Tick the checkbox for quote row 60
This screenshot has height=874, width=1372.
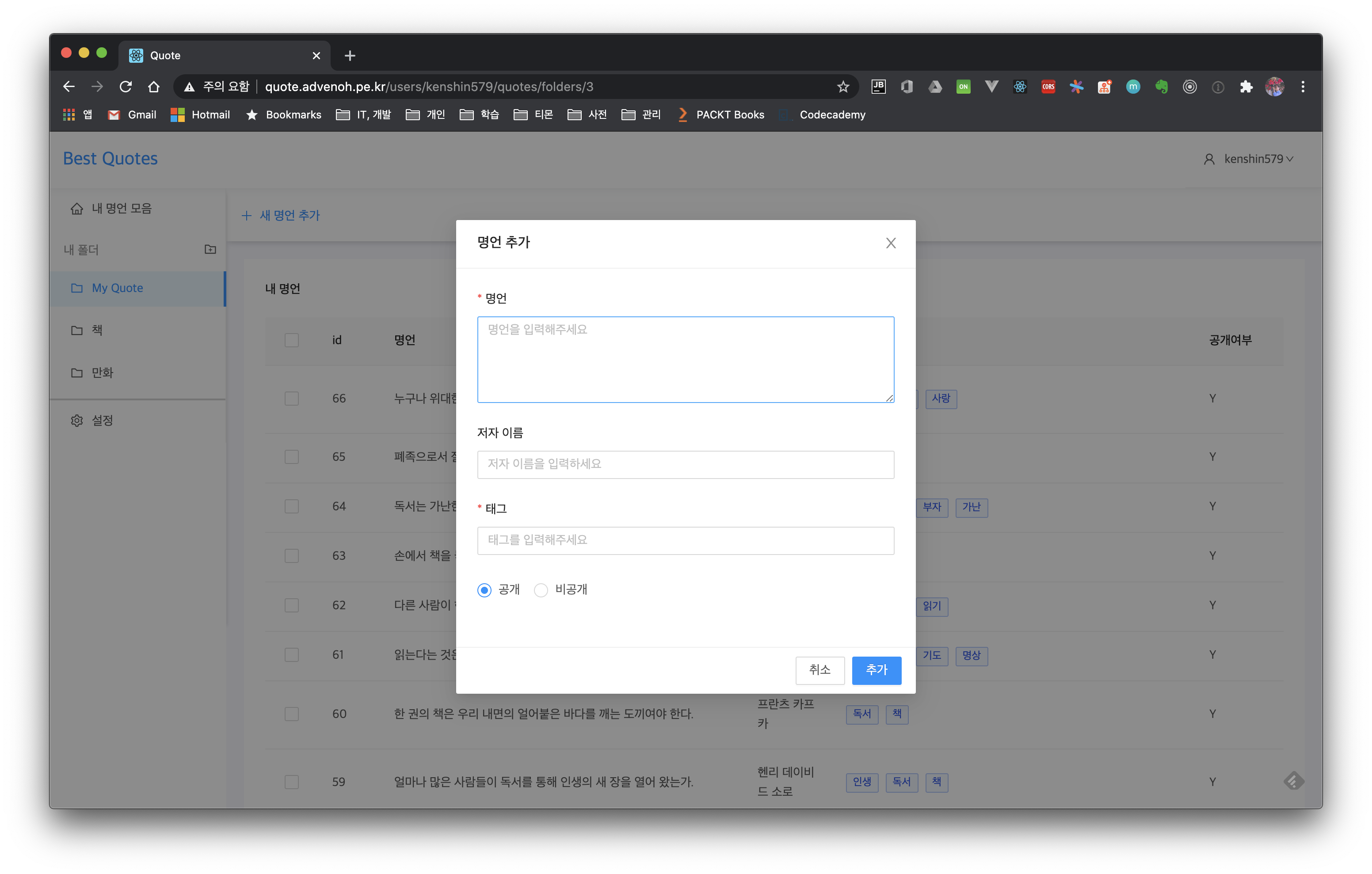[x=292, y=714]
